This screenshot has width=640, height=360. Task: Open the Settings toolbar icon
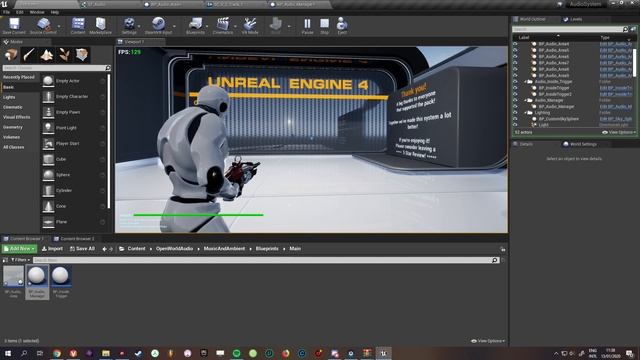(129, 26)
